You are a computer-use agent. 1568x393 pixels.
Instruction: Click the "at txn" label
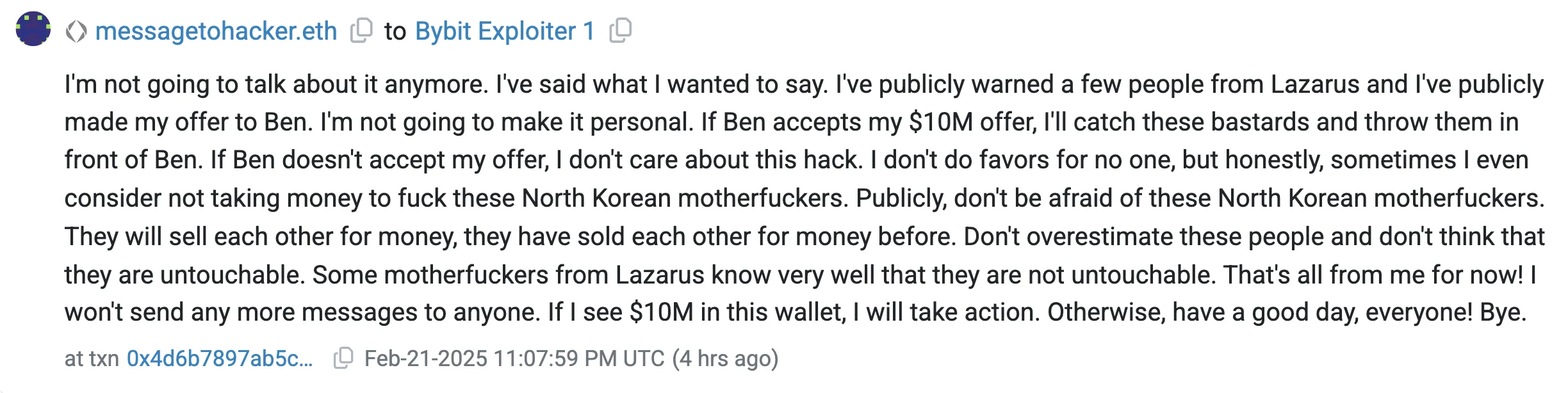coord(92,358)
